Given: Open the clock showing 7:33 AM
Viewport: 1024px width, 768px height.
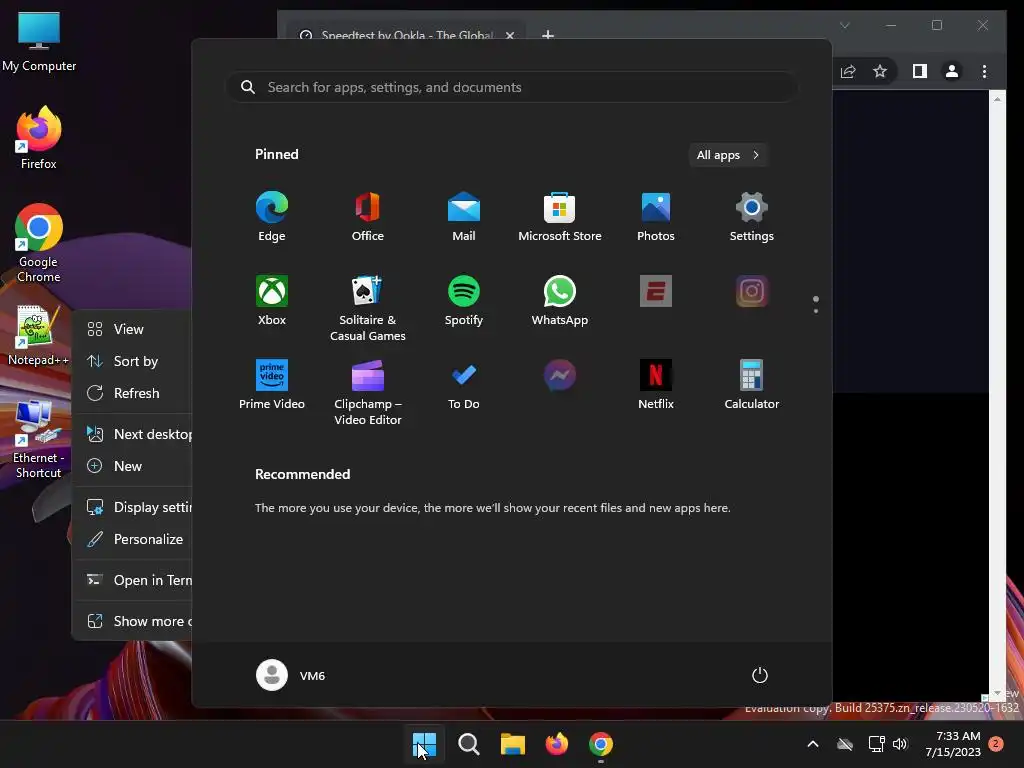Looking at the screenshot, I should pyautogui.click(x=953, y=744).
